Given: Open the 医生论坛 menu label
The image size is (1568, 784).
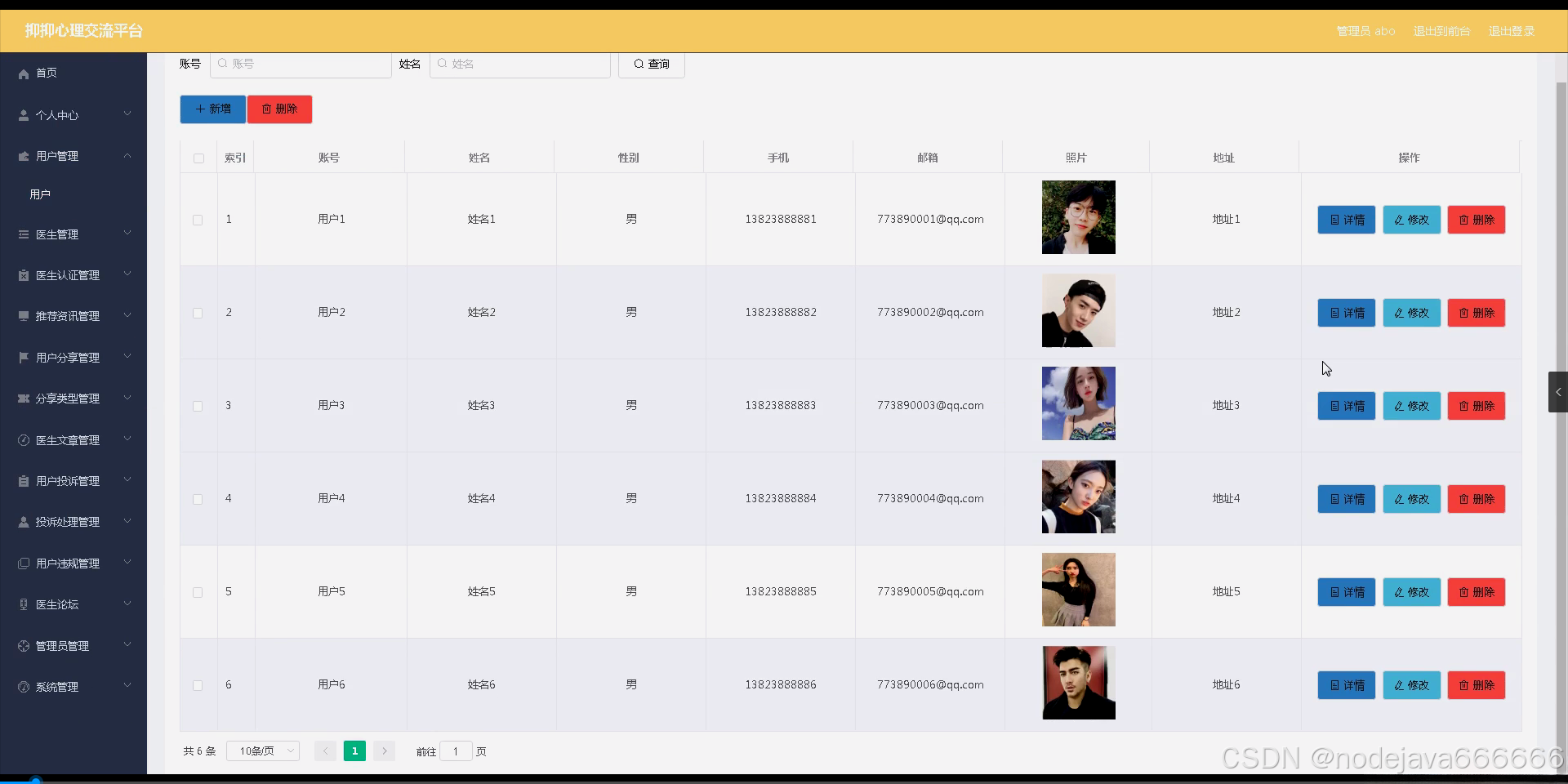Looking at the screenshot, I should point(57,604).
